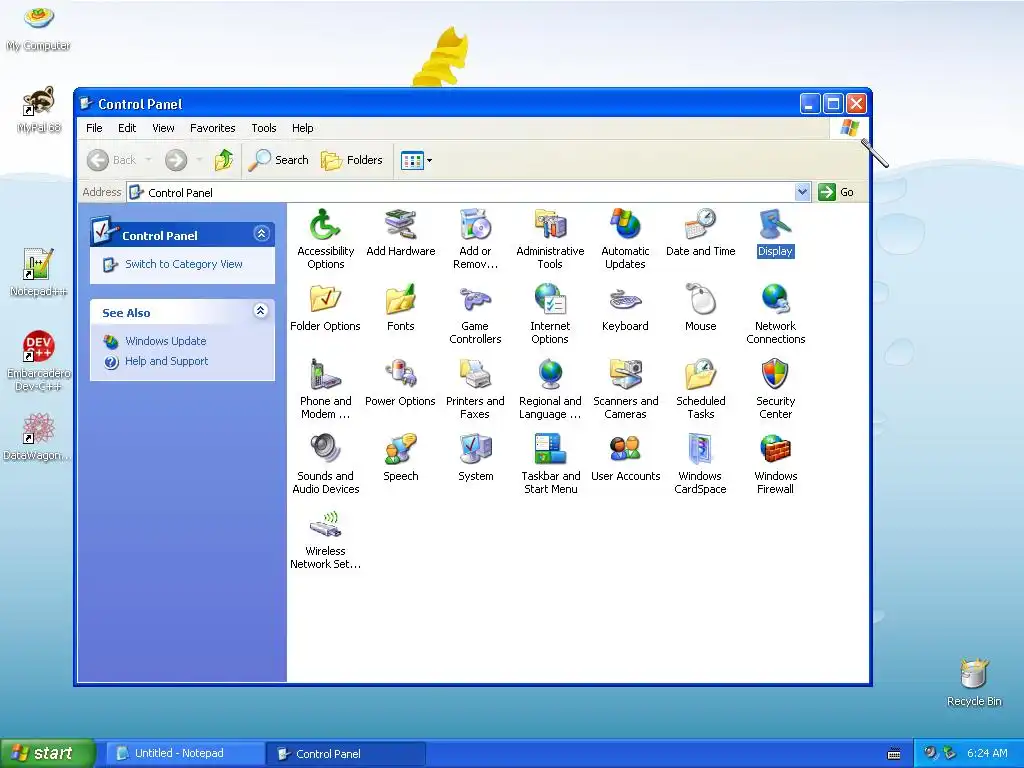Select Wireless Network Setup icon
The width and height of the screenshot is (1024, 768).
[x=325, y=525]
